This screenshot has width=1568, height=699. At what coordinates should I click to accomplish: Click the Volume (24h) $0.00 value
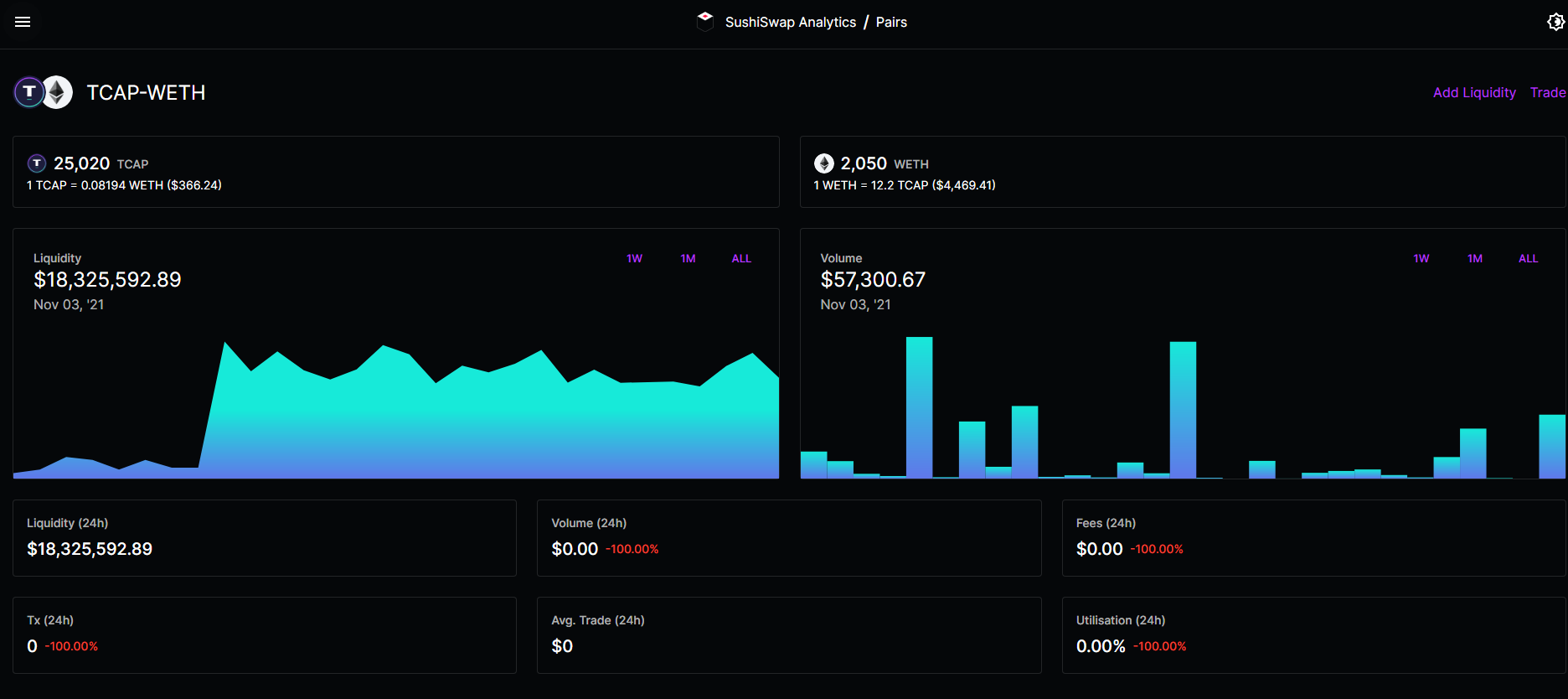coord(575,549)
